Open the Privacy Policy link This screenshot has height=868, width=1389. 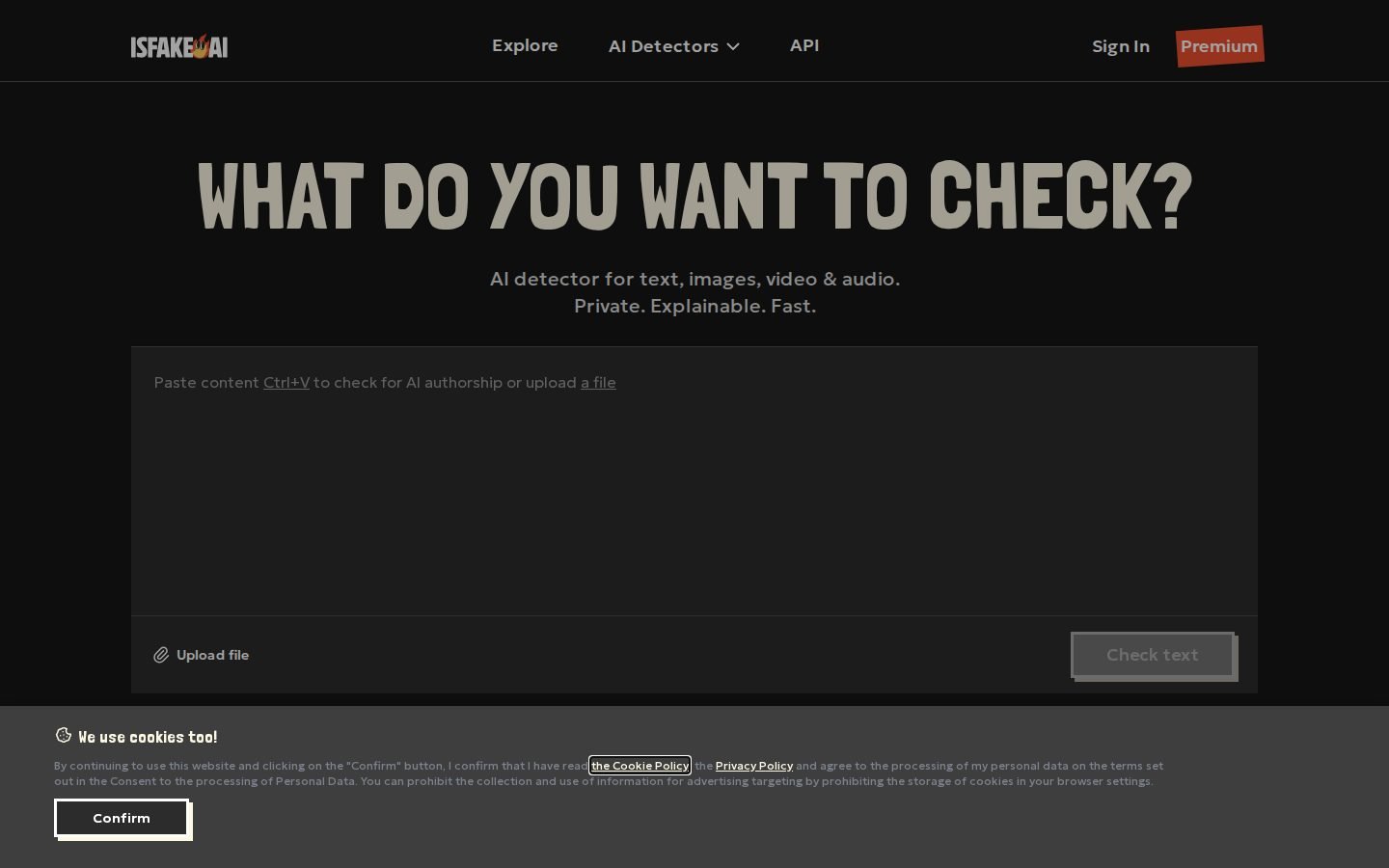(x=754, y=766)
